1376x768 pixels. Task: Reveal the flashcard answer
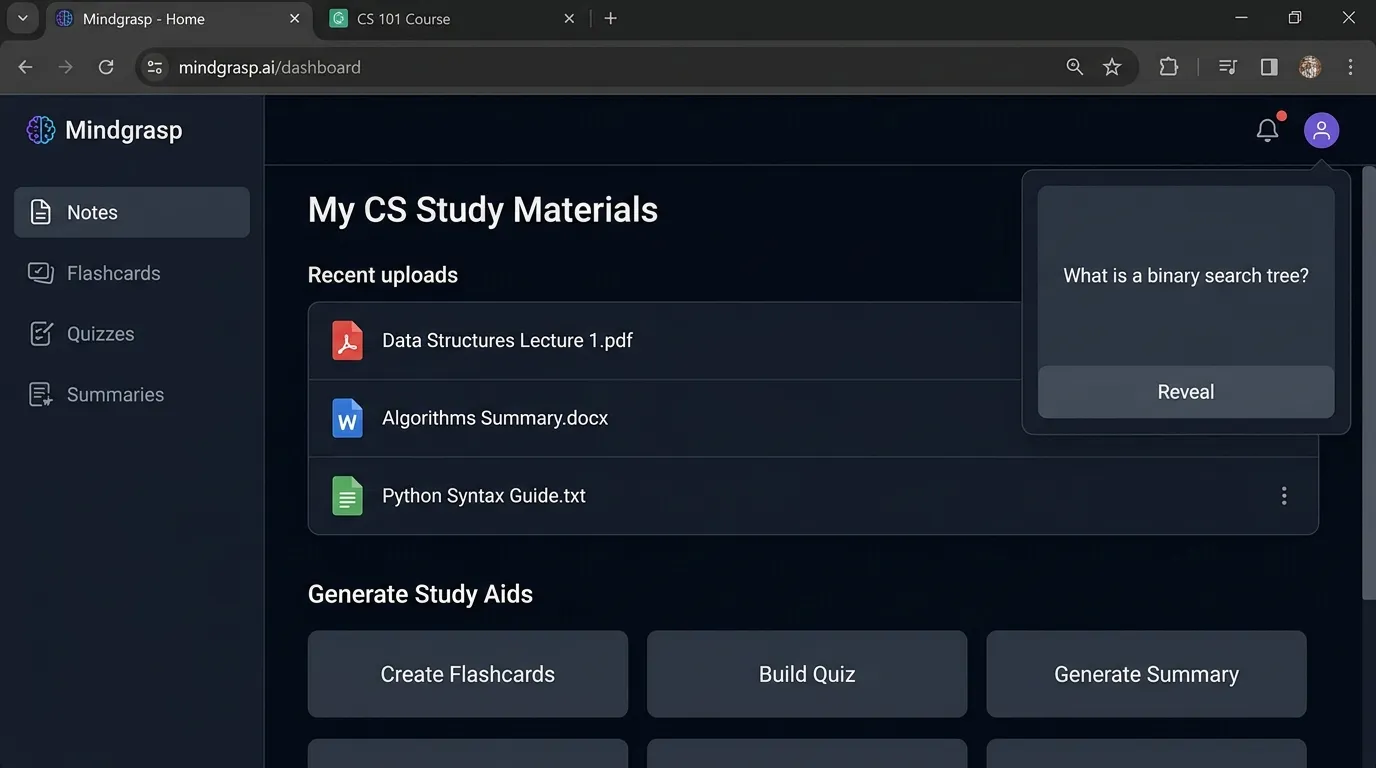pos(1186,392)
